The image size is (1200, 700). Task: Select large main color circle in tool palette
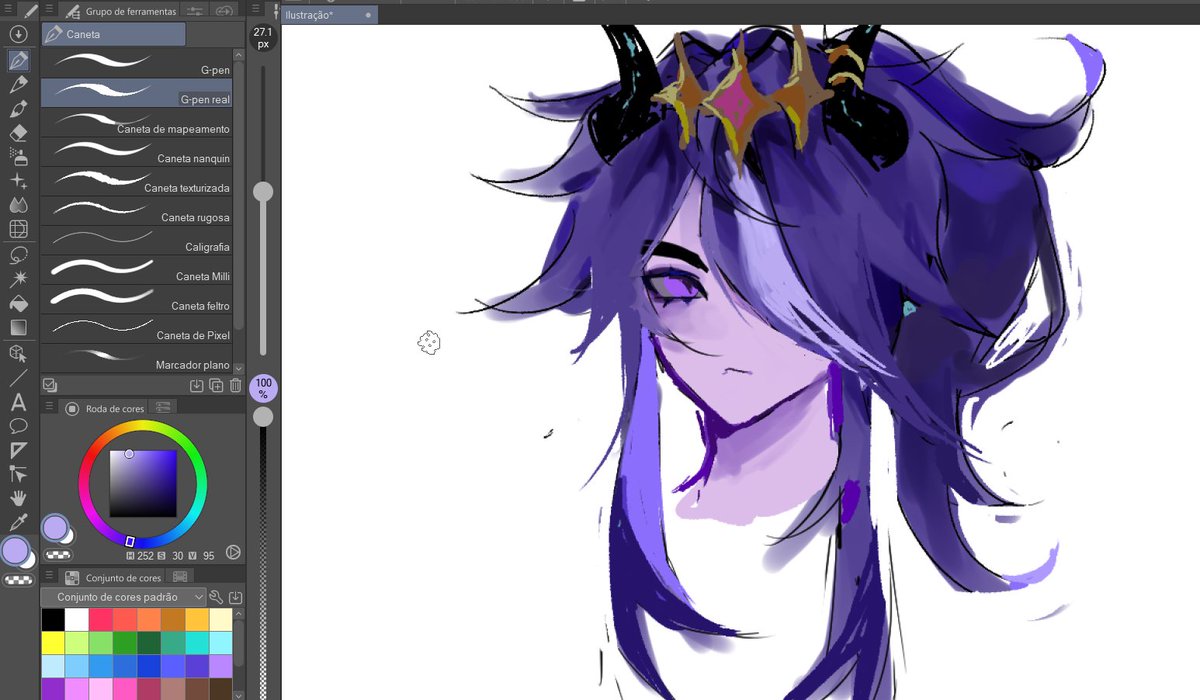coord(15,551)
